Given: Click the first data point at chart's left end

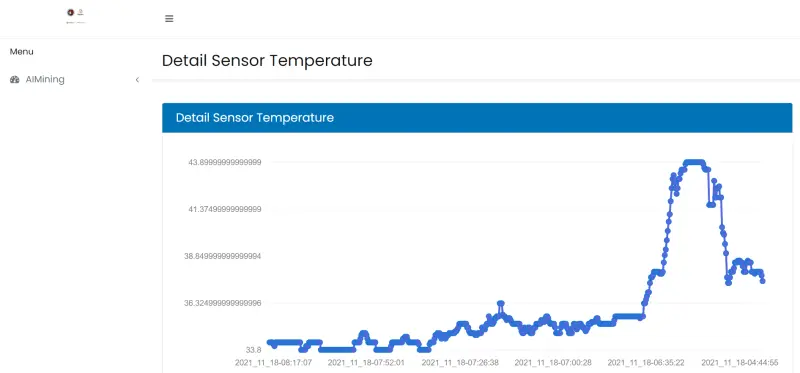Looking at the screenshot, I should (269, 342).
